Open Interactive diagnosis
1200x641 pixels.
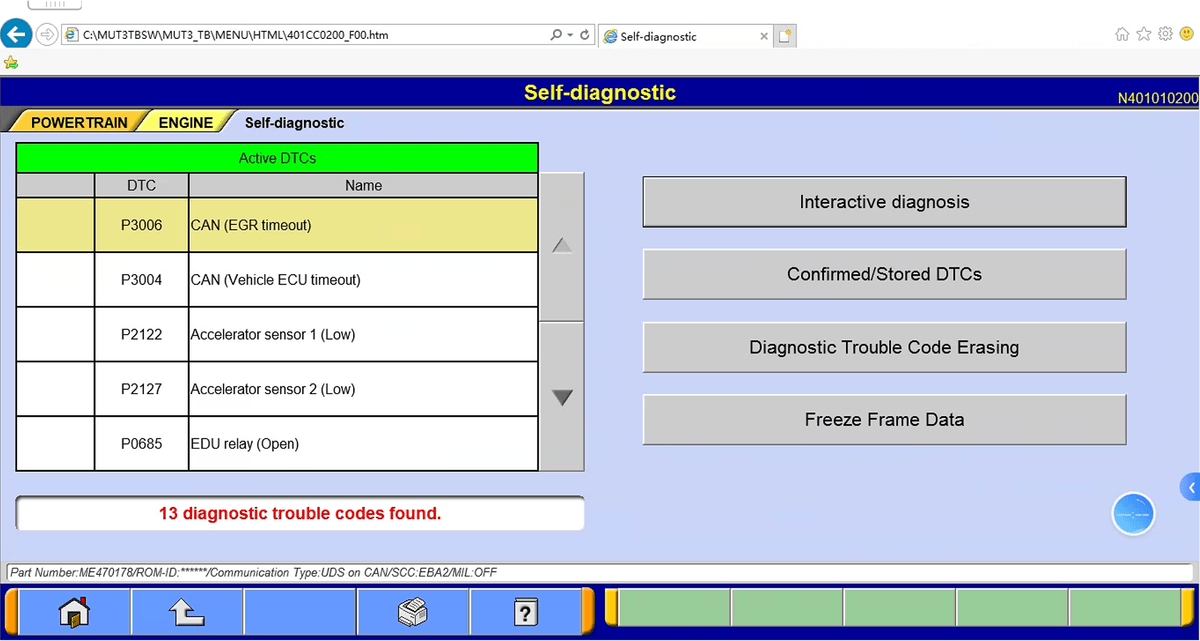(884, 202)
